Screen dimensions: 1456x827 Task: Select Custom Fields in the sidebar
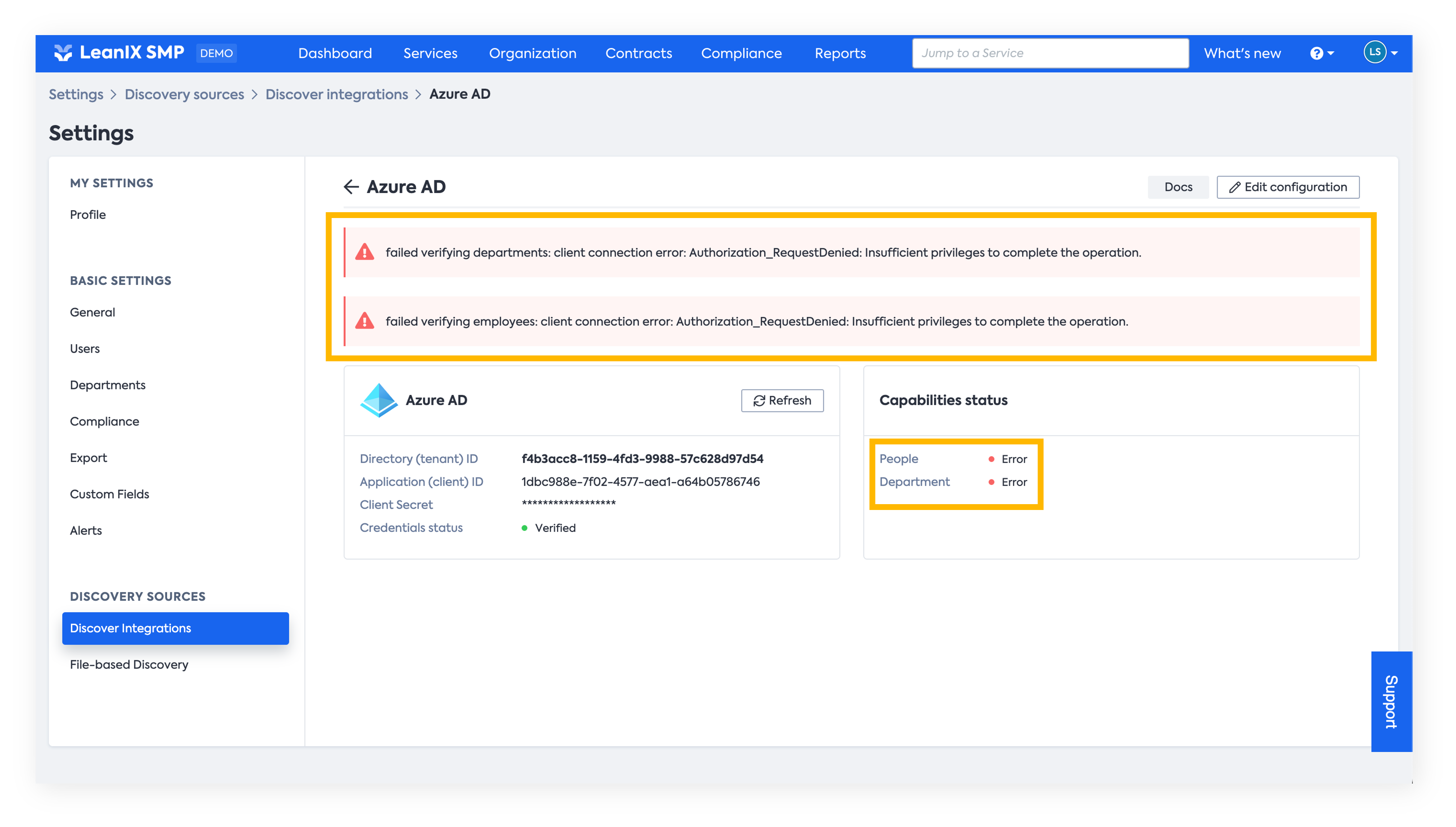point(109,494)
